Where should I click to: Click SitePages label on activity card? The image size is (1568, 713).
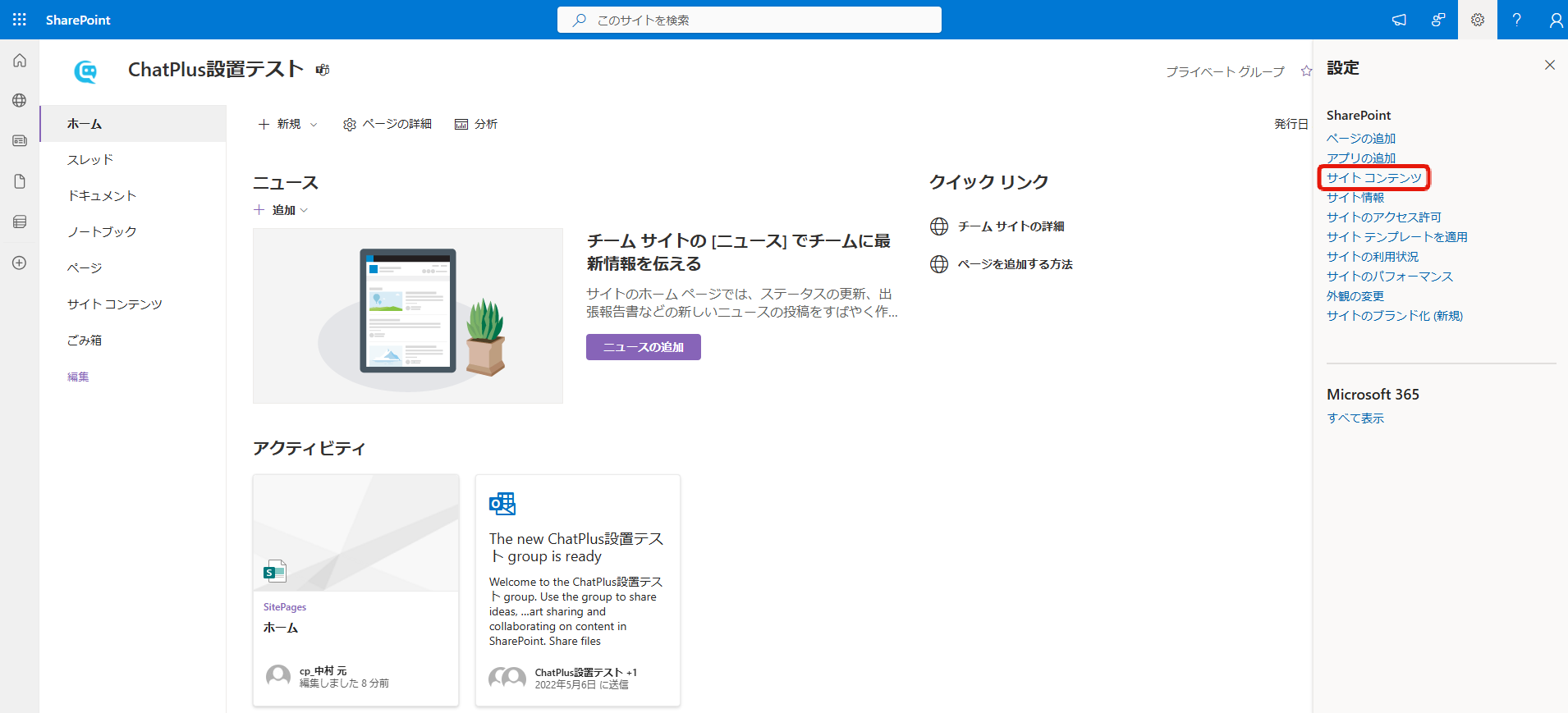(x=285, y=607)
